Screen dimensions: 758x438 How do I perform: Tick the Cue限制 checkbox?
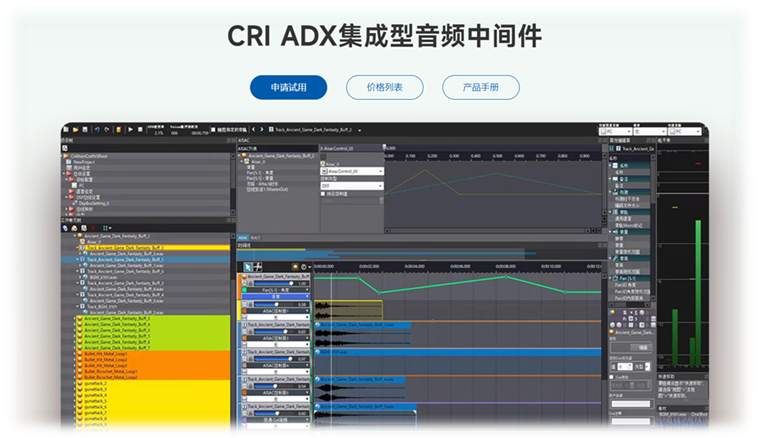pyautogui.click(x=612, y=377)
